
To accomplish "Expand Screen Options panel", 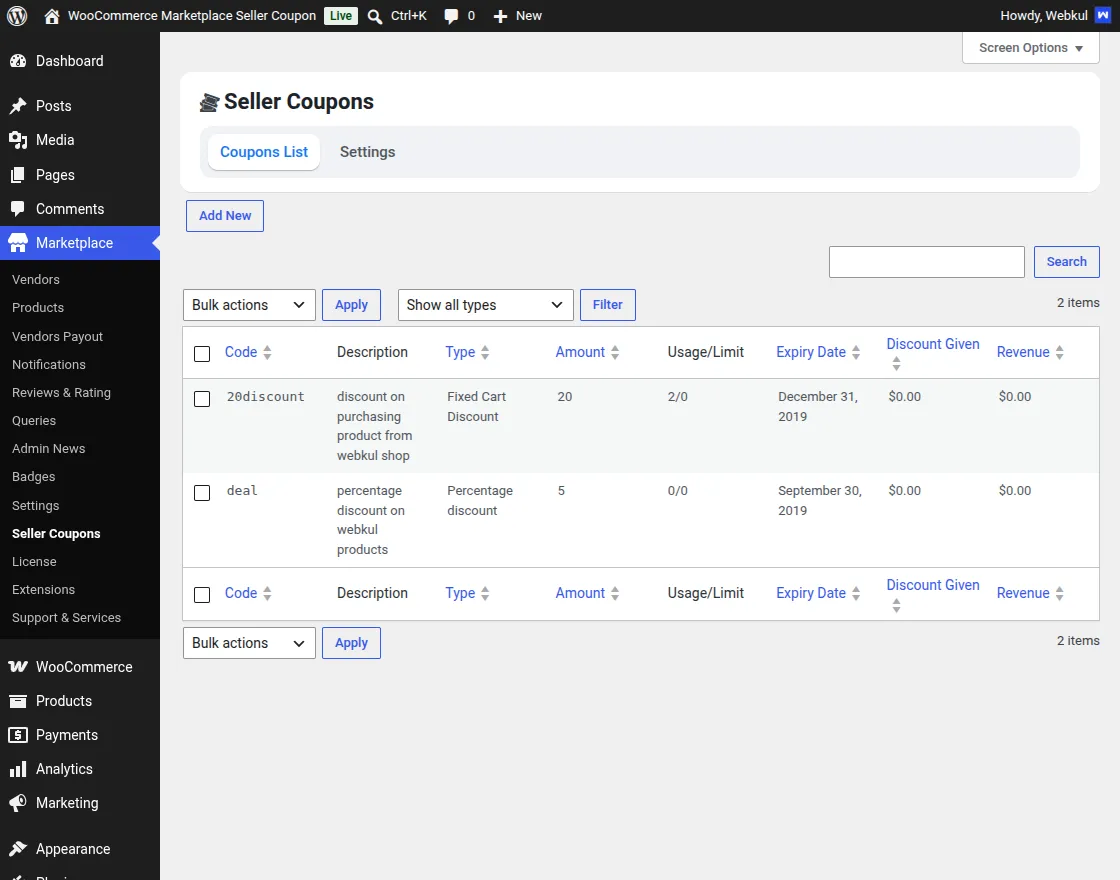I will click(x=1031, y=48).
